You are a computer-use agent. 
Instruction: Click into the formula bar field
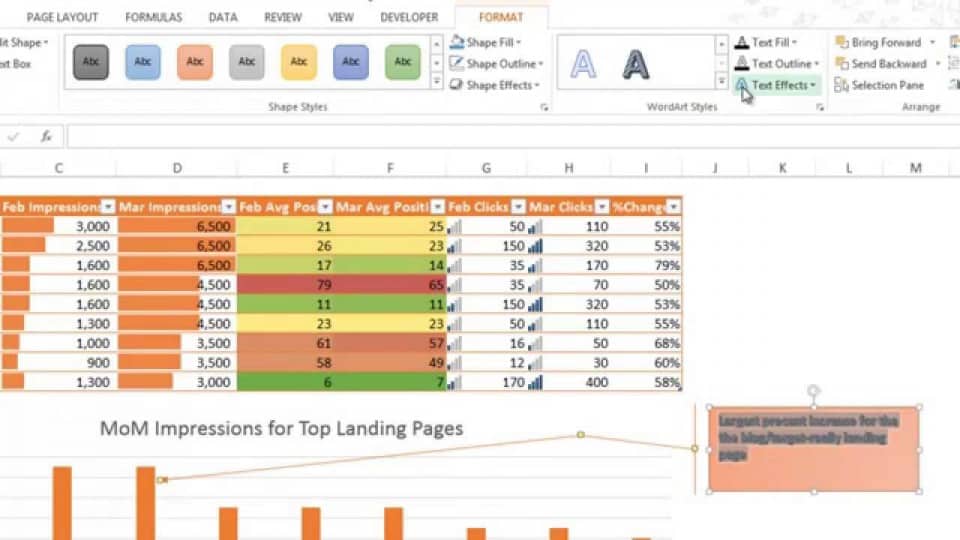(513, 137)
